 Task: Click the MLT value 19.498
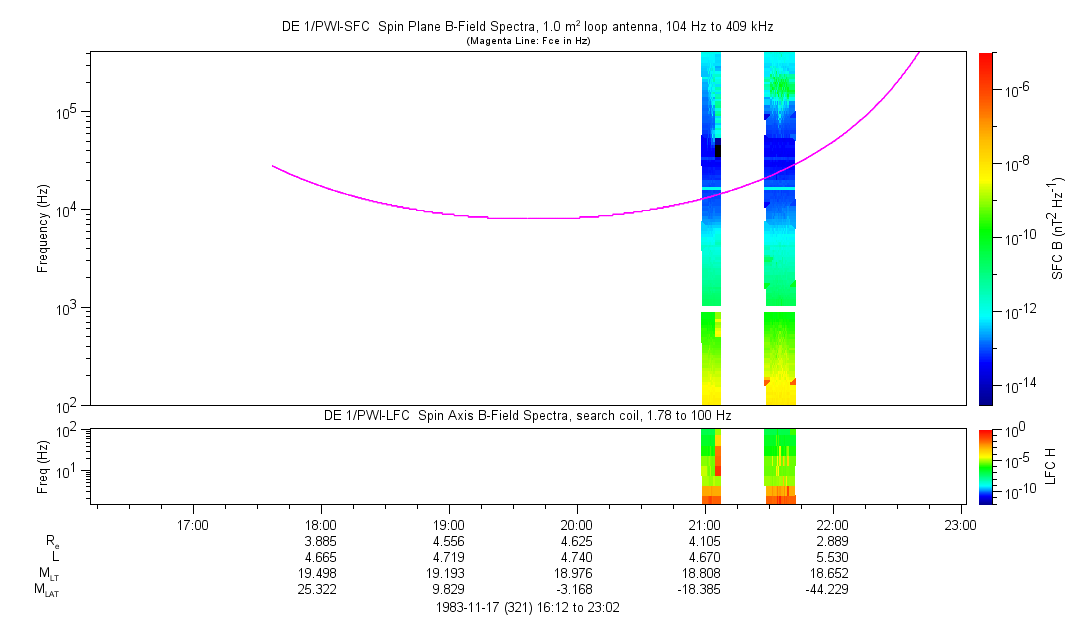[320, 574]
